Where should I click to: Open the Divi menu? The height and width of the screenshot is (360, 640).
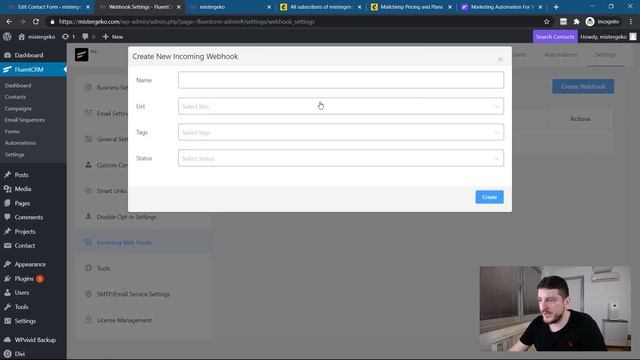click(20, 354)
